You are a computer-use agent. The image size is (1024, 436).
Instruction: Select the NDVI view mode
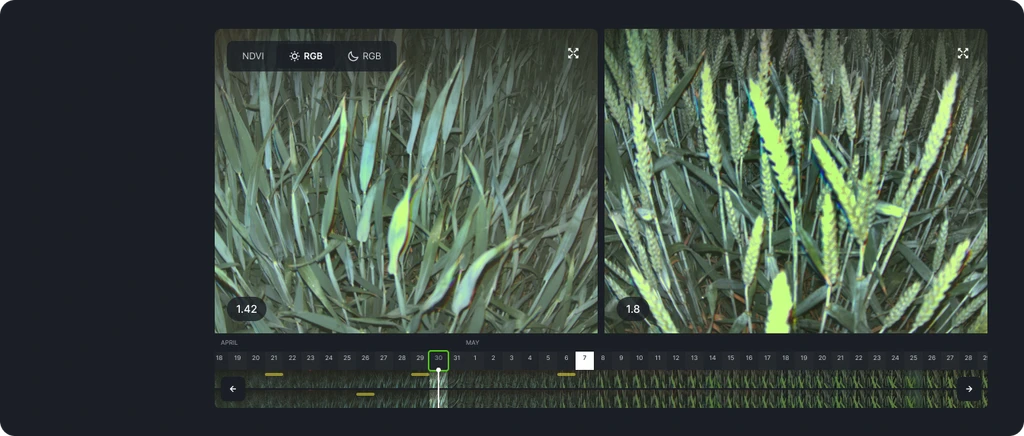click(253, 56)
